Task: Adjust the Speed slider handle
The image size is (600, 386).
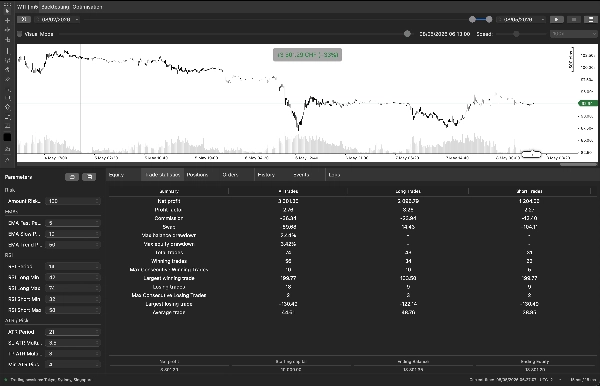Action: click(x=516, y=34)
